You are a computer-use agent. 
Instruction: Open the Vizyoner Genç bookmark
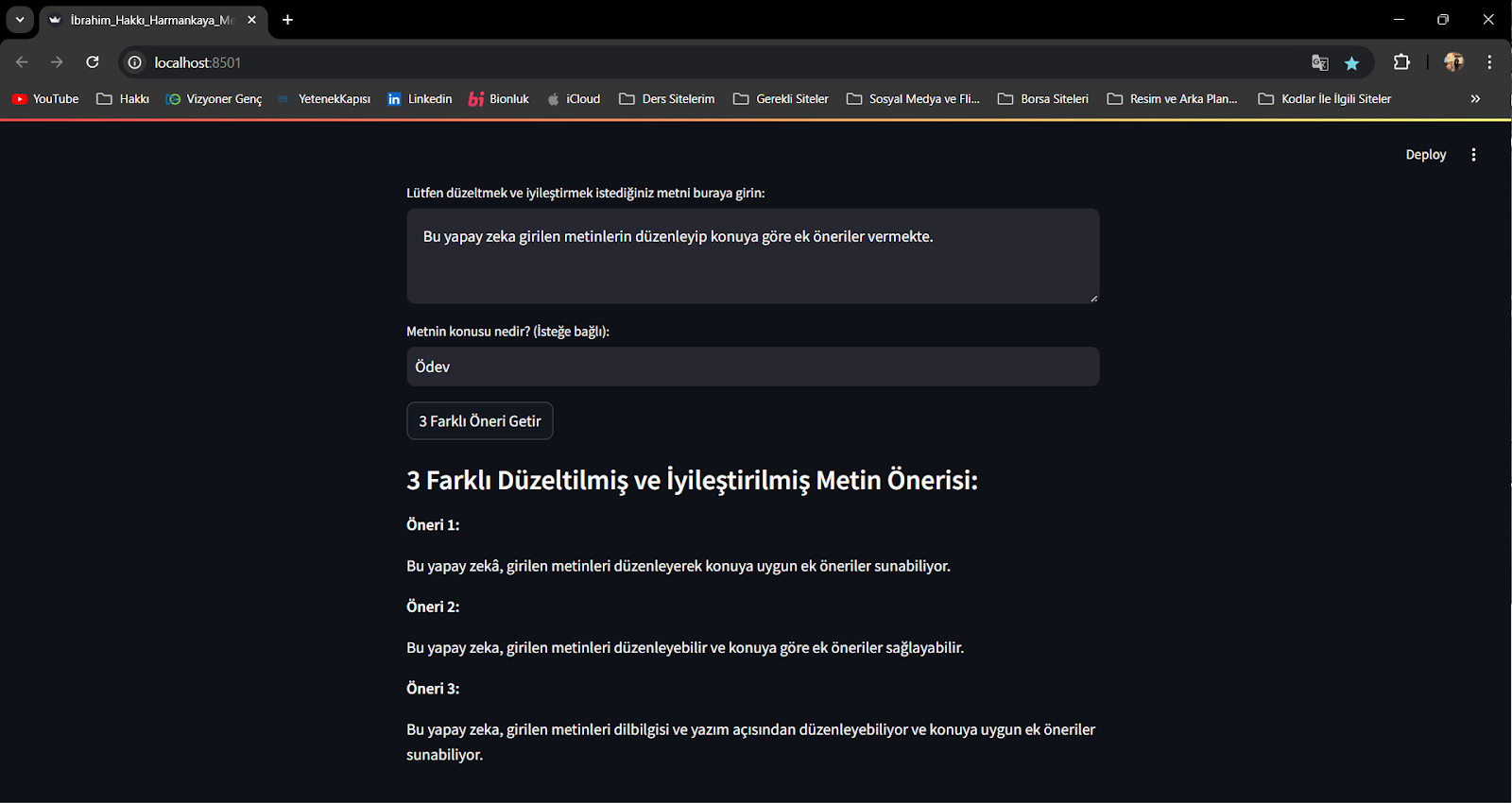[x=214, y=99]
